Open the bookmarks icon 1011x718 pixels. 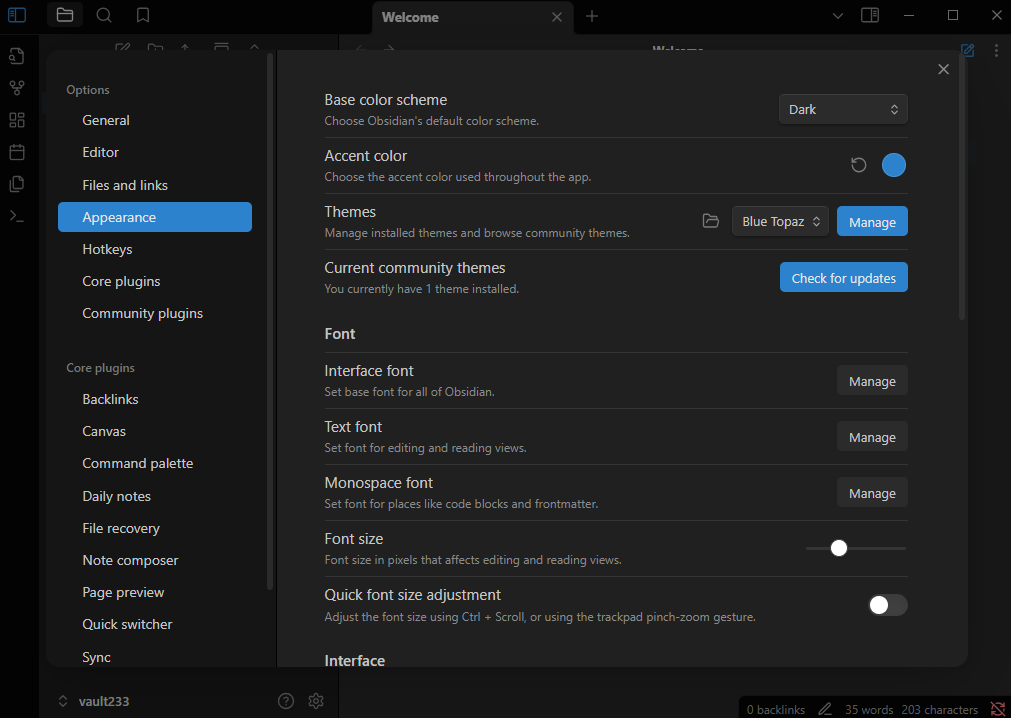[x=143, y=15]
